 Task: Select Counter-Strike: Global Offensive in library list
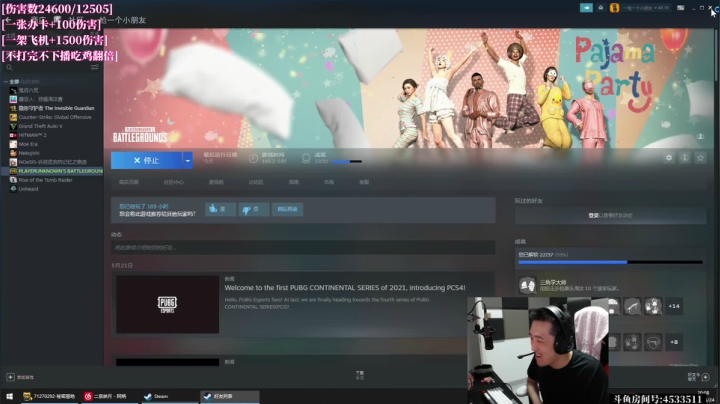pos(55,117)
